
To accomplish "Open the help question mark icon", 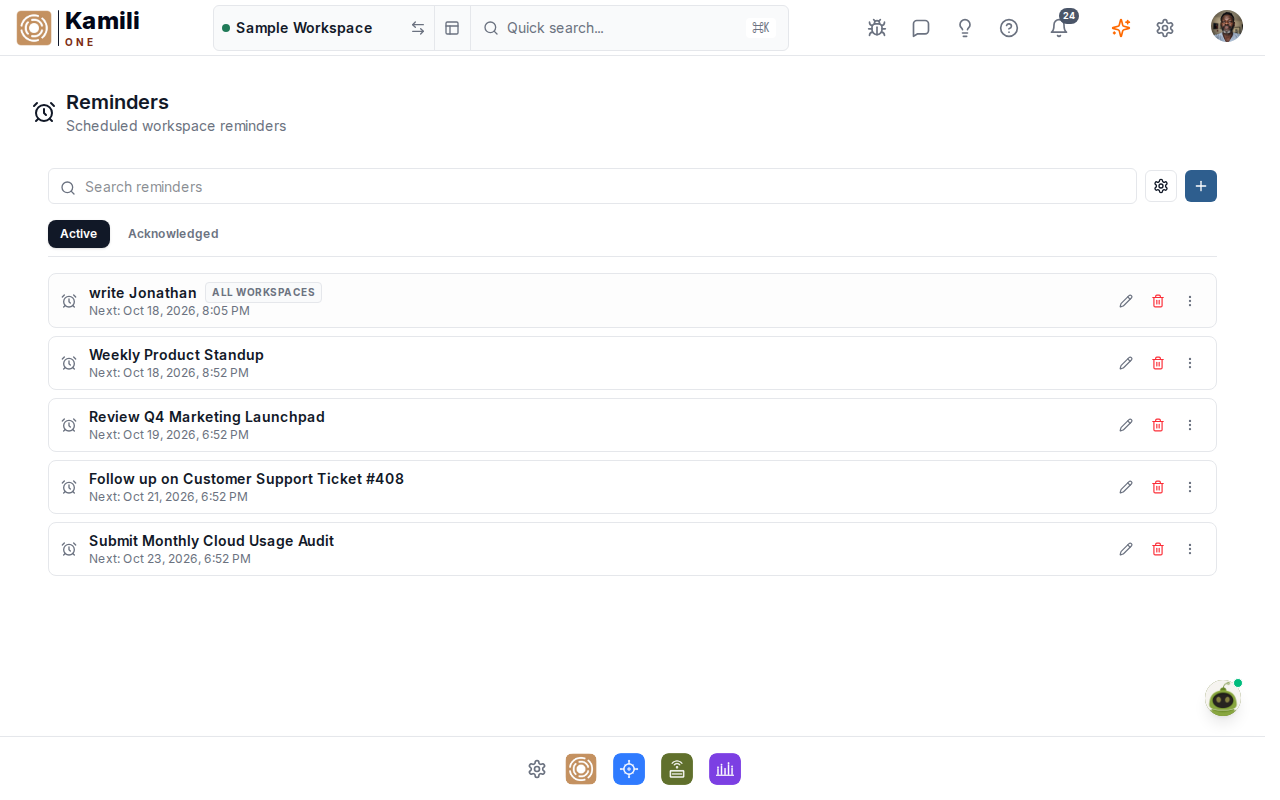I will pyautogui.click(x=1009, y=28).
